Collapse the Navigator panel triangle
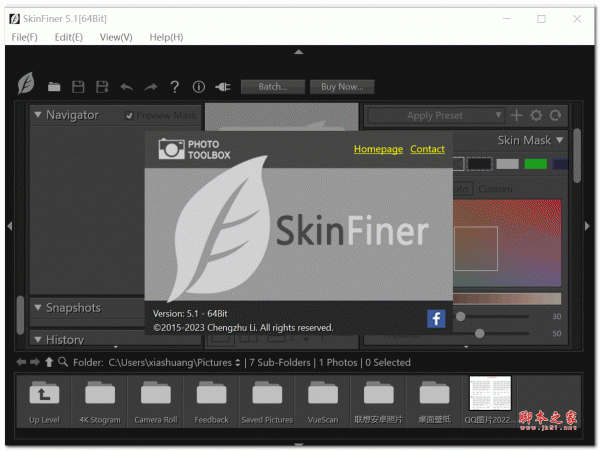Image resolution: width=600 pixels, height=451 pixels. (38, 114)
